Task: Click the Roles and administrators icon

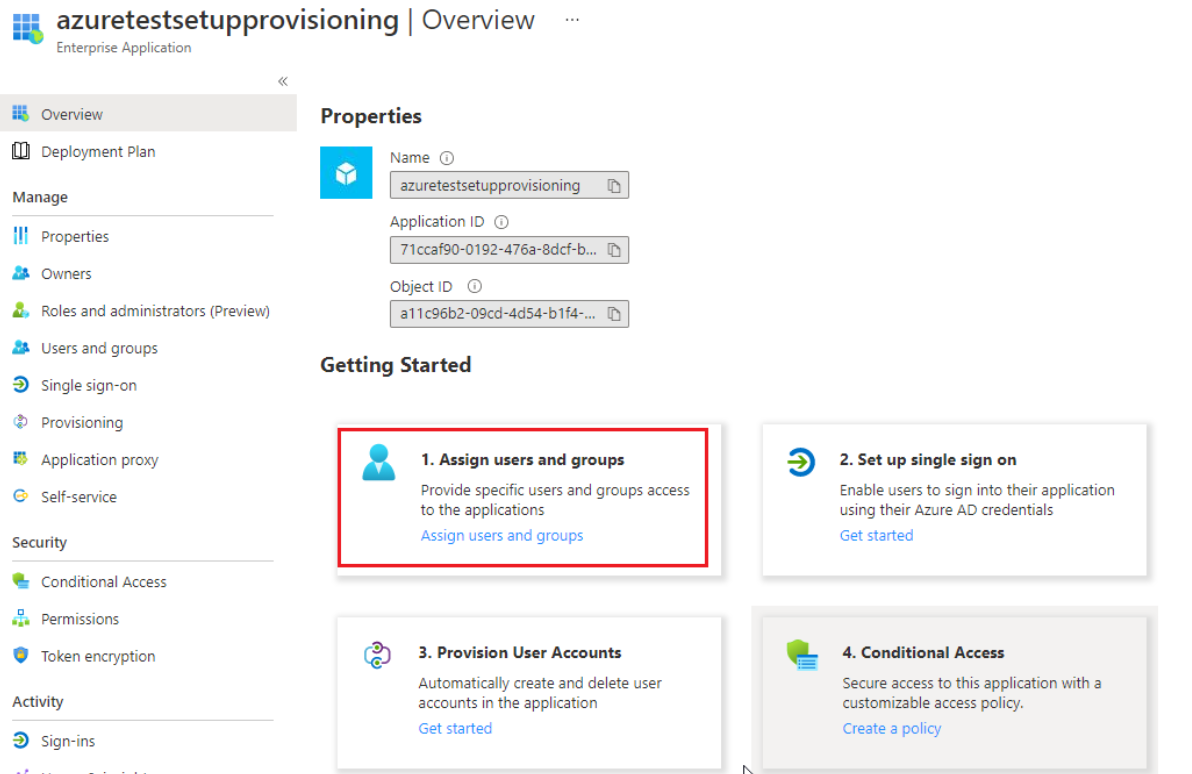Action: 21,310
